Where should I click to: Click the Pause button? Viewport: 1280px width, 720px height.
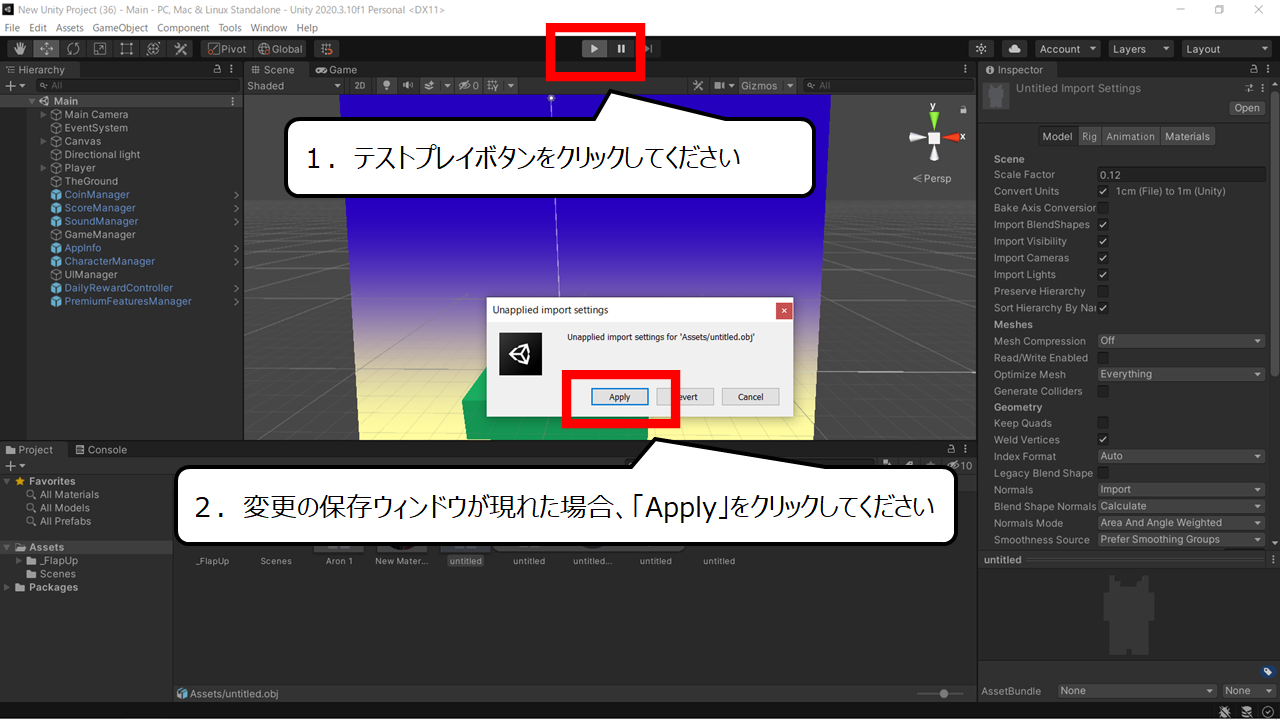pos(621,48)
